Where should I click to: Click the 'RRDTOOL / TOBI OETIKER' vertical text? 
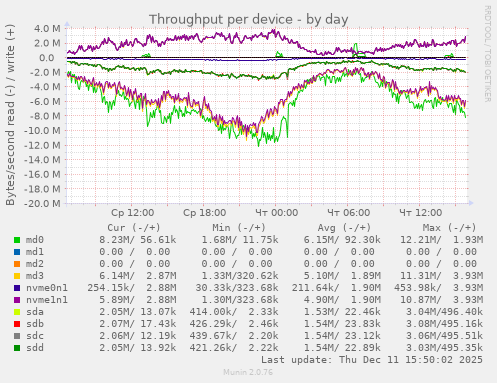(x=487, y=54)
